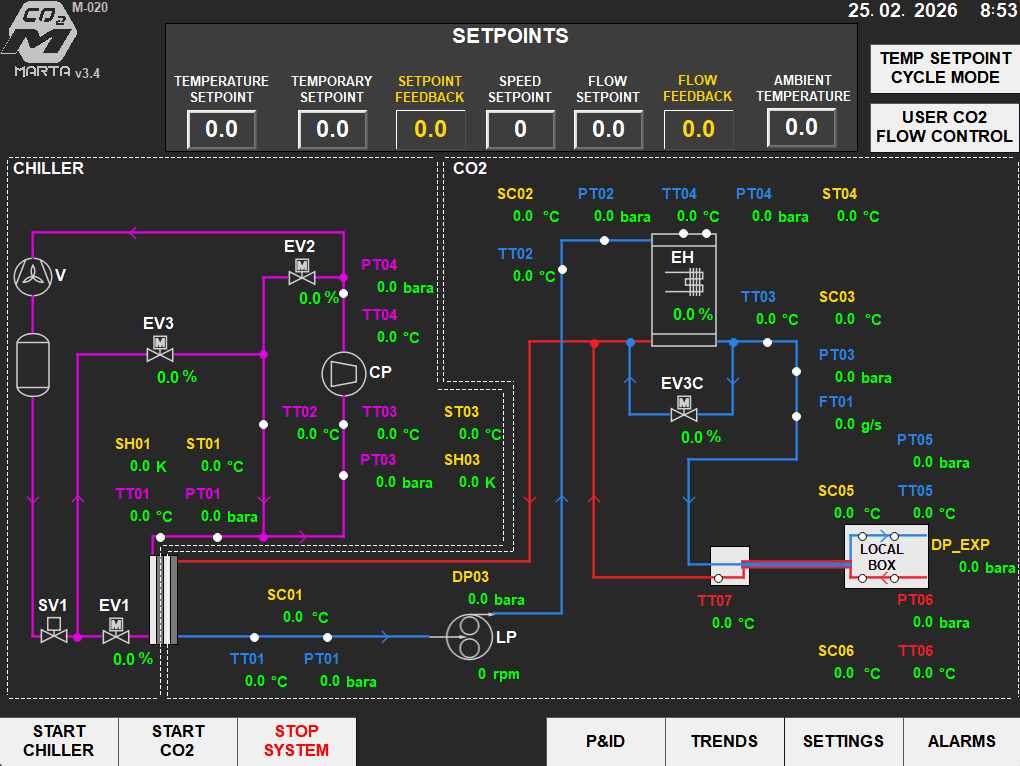1020x766 pixels.
Task: Switch to the ALARMS tab
Action: pos(961,742)
